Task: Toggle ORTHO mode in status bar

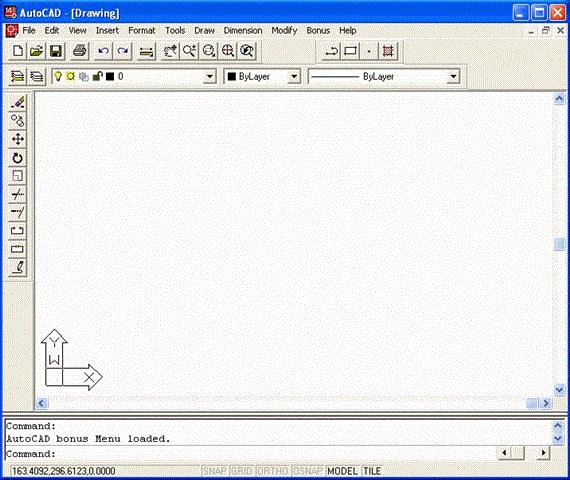Action: tap(273, 471)
